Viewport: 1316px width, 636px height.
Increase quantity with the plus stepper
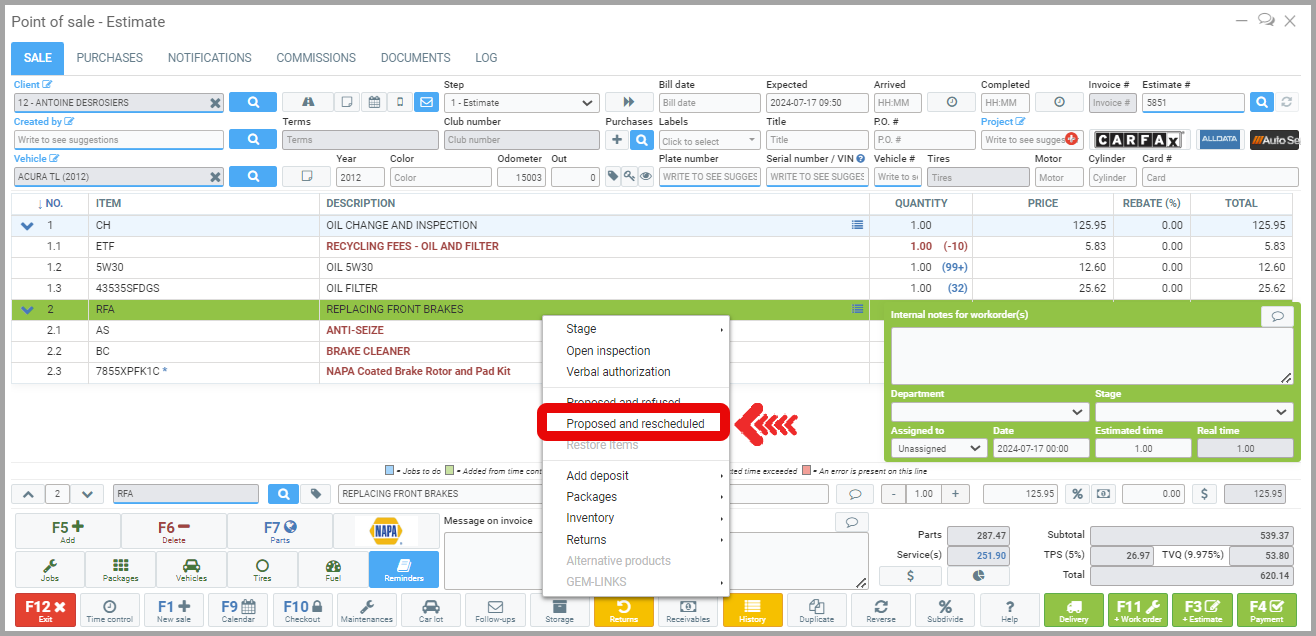pos(956,494)
